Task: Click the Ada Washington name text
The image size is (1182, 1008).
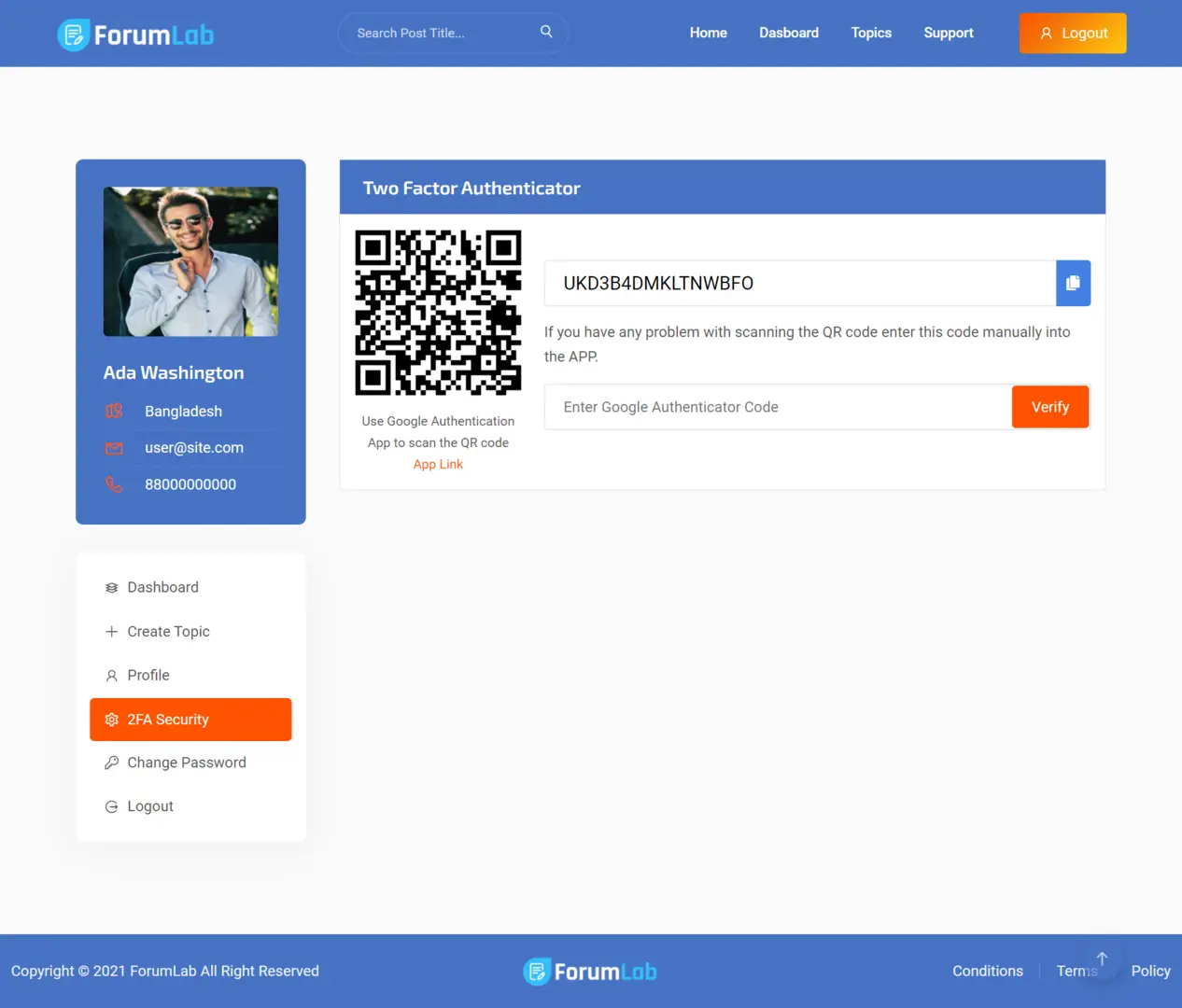Action: 174,372
